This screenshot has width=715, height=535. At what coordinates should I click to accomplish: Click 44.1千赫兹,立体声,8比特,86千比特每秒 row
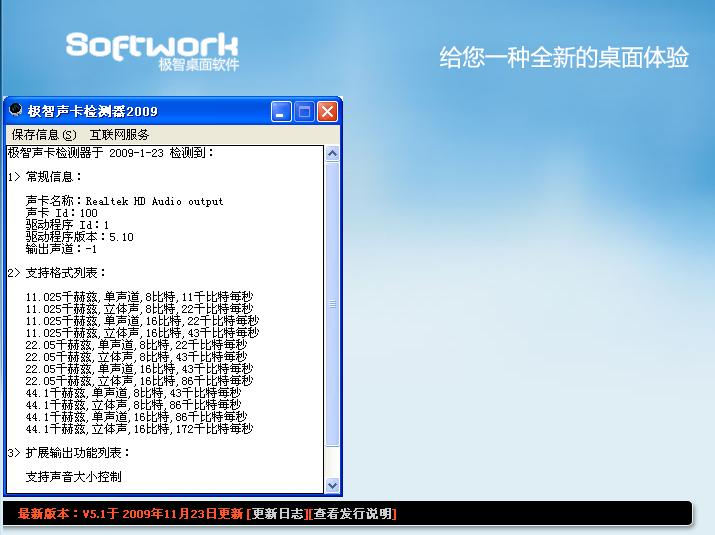click(x=133, y=405)
